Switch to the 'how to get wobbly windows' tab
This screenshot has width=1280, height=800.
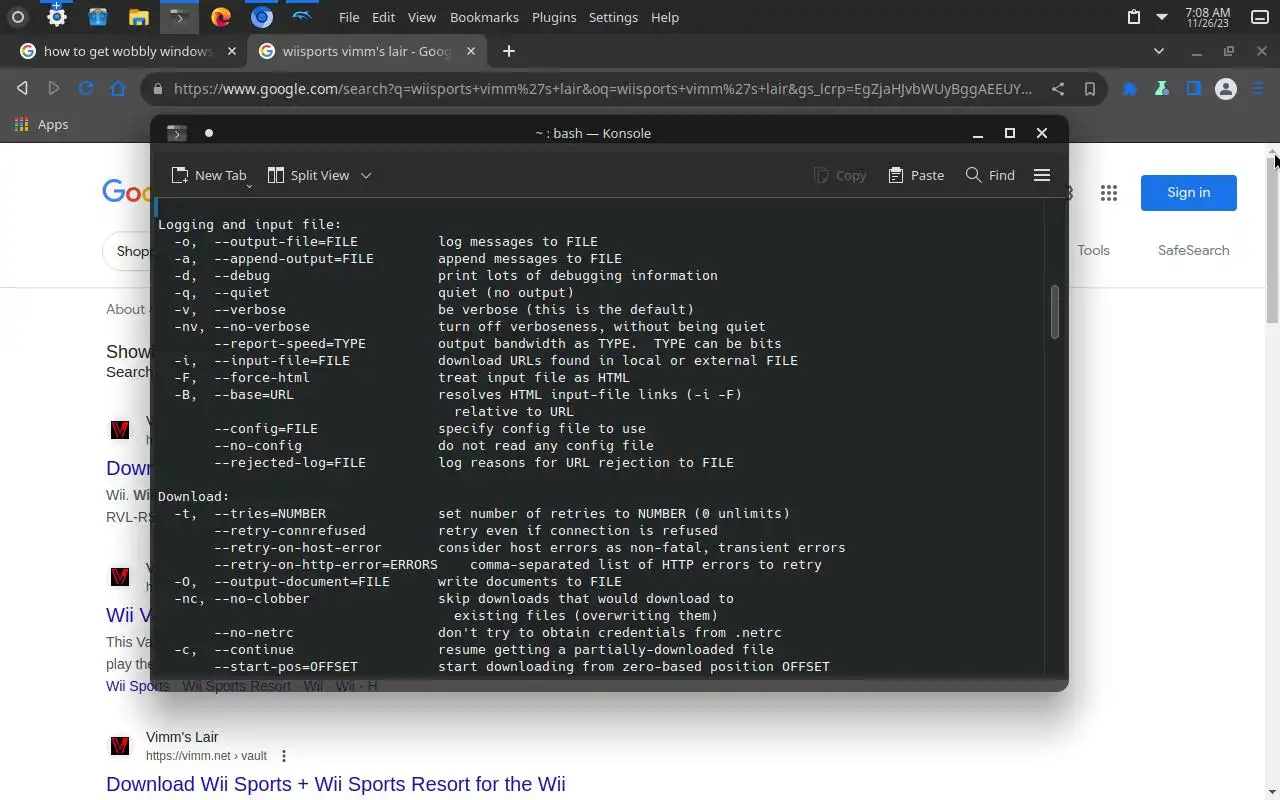pos(128,51)
